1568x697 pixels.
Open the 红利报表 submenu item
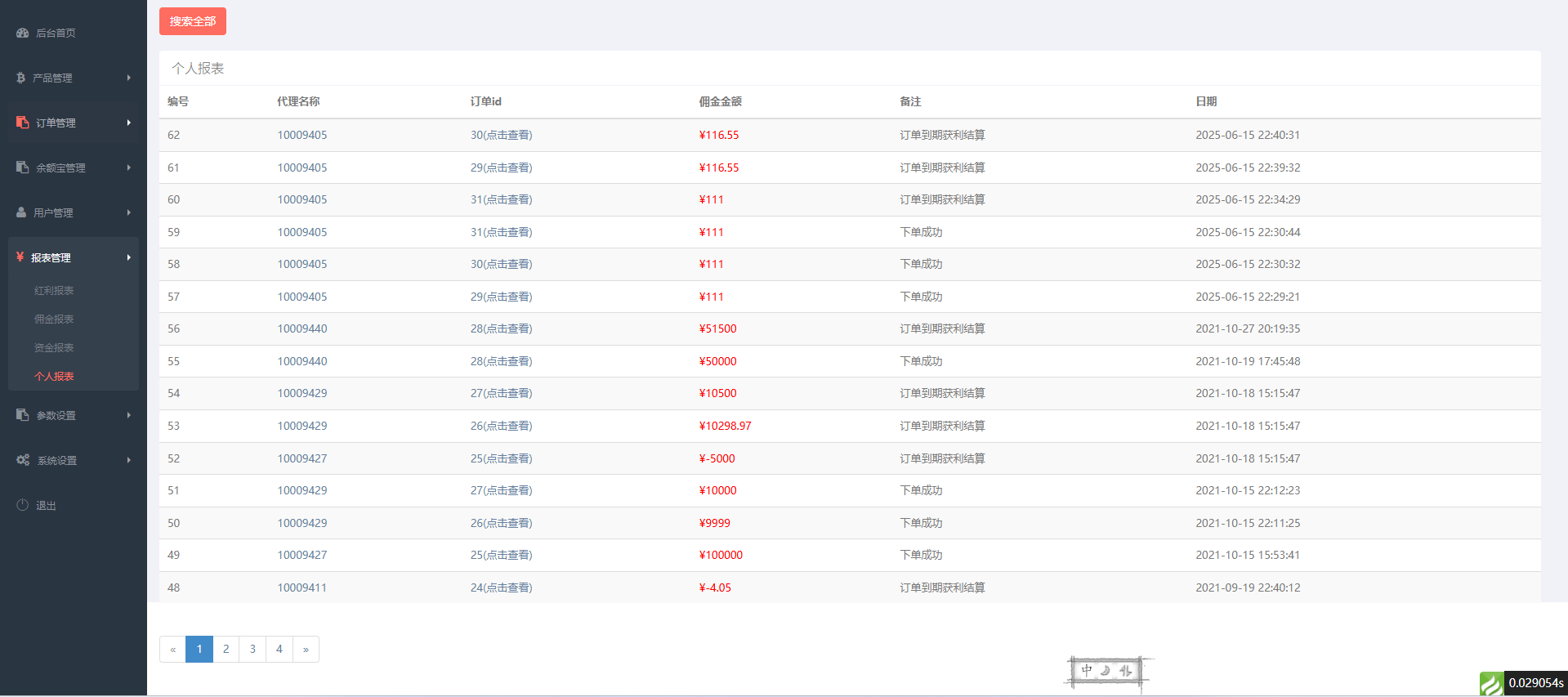coord(54,291)
